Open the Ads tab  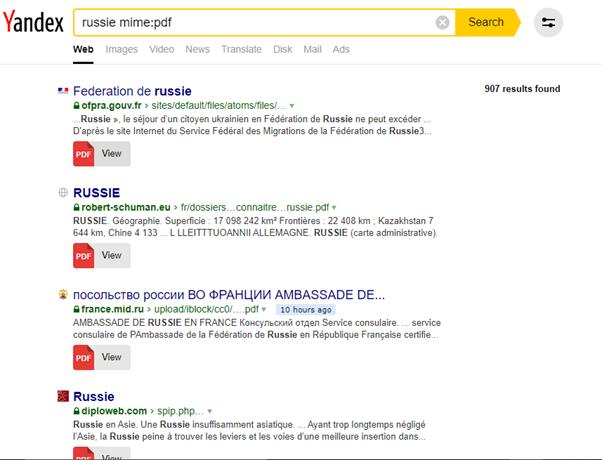(341, 50)
